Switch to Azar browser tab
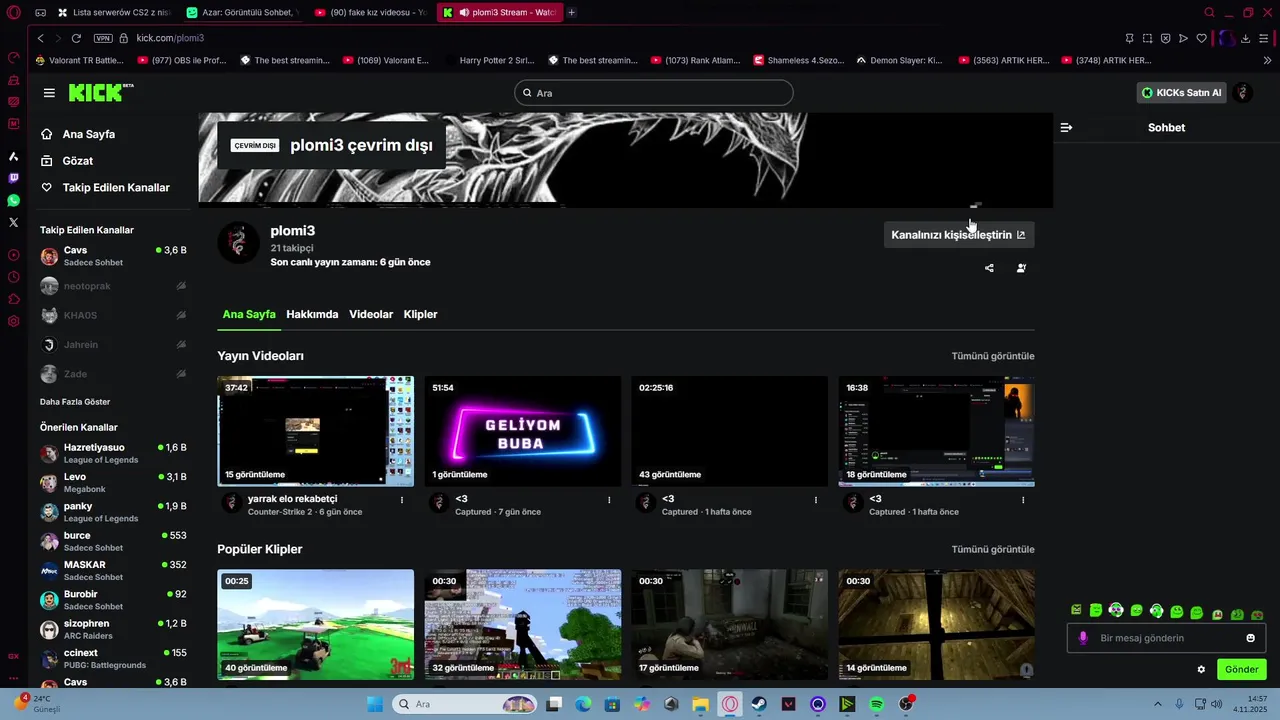1280x720 pixels. coord(243,12)
